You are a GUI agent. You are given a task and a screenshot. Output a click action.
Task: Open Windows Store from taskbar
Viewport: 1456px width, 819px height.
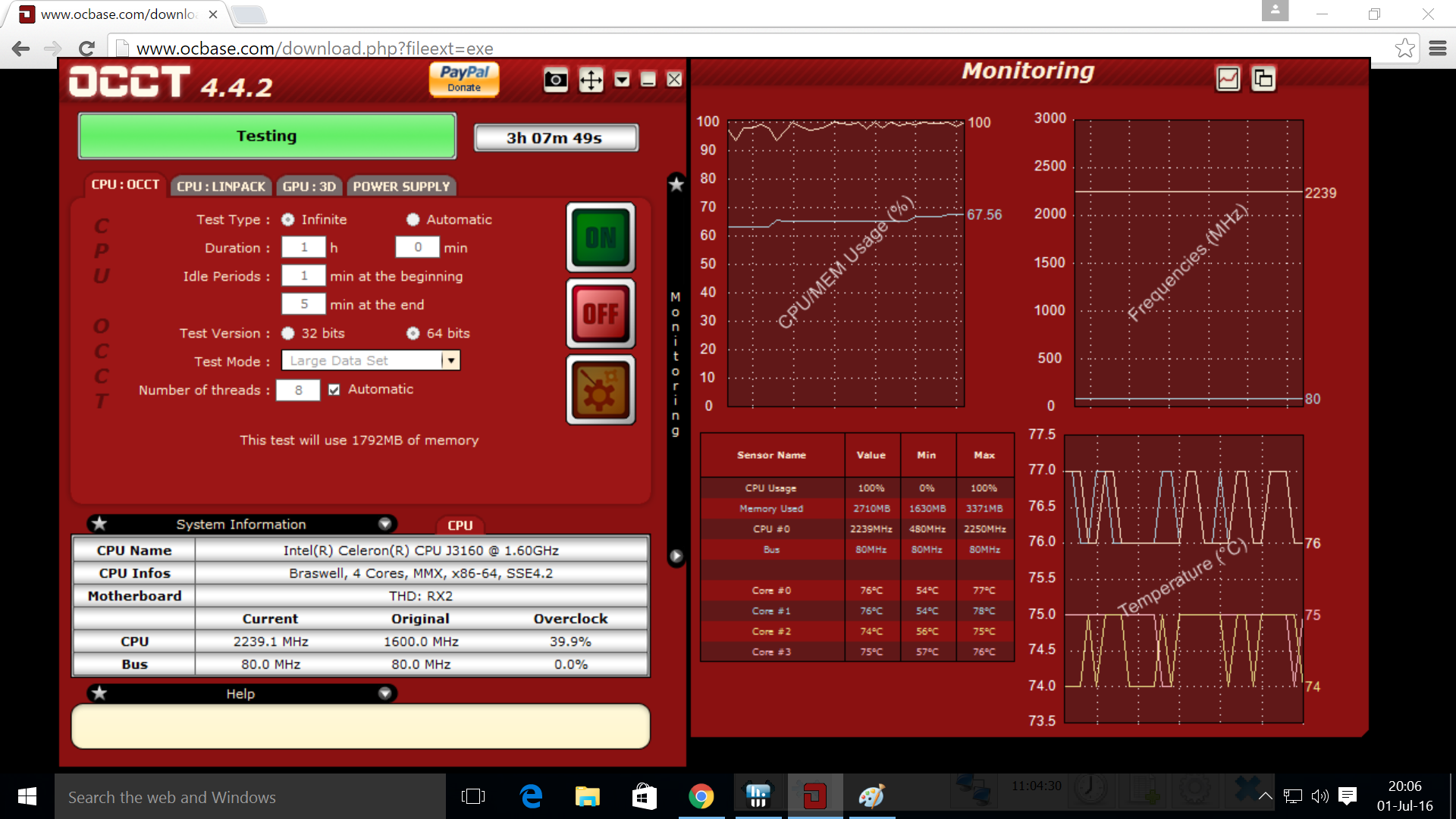[x=644, y=796]
